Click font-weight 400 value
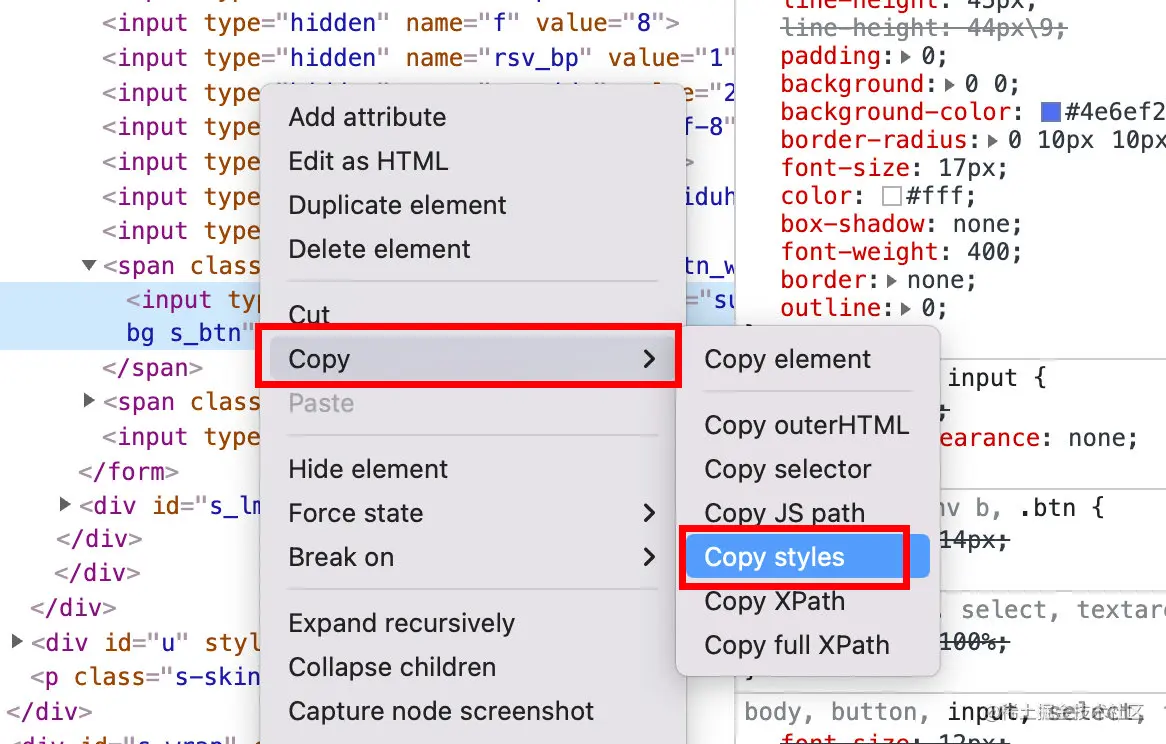Image resolution: width=1166 pixels, height=744 pixels. click(x=988, y=253)
